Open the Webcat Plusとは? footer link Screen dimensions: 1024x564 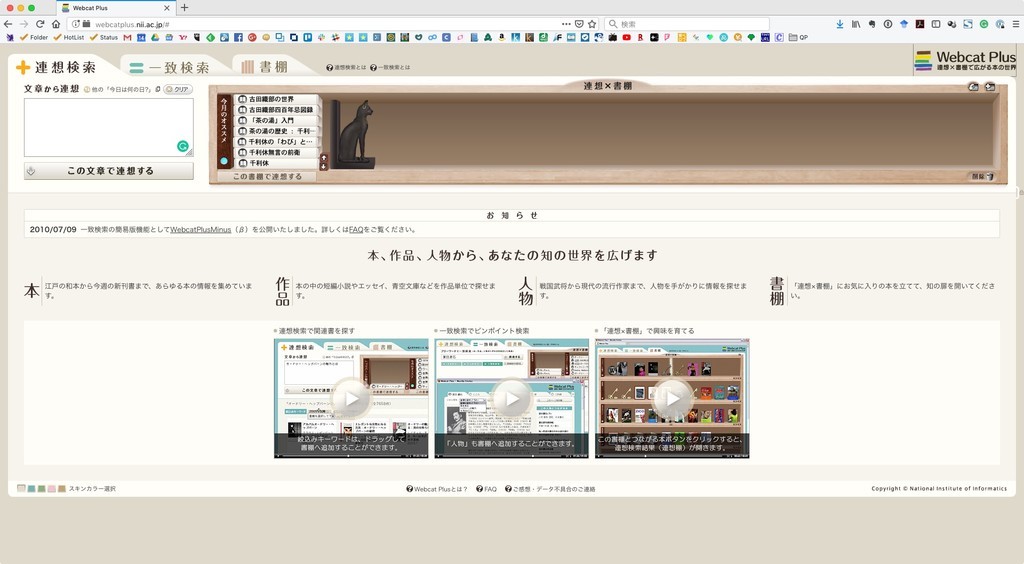click(x=437, y=489)
